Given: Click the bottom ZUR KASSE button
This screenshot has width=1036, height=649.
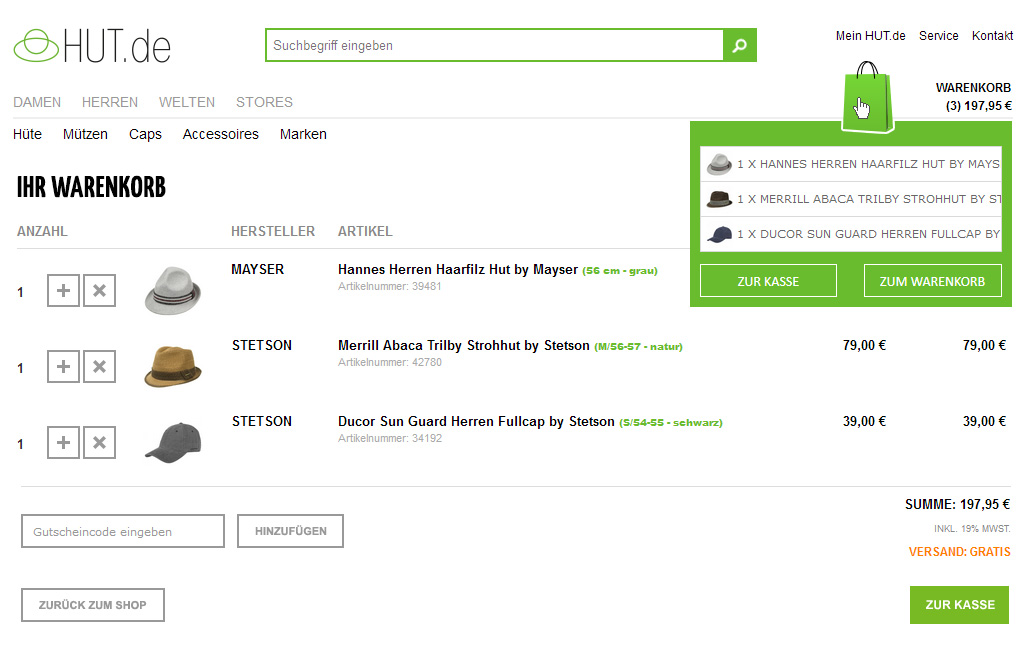Looking at the screenshot, I should click(959, 605).
